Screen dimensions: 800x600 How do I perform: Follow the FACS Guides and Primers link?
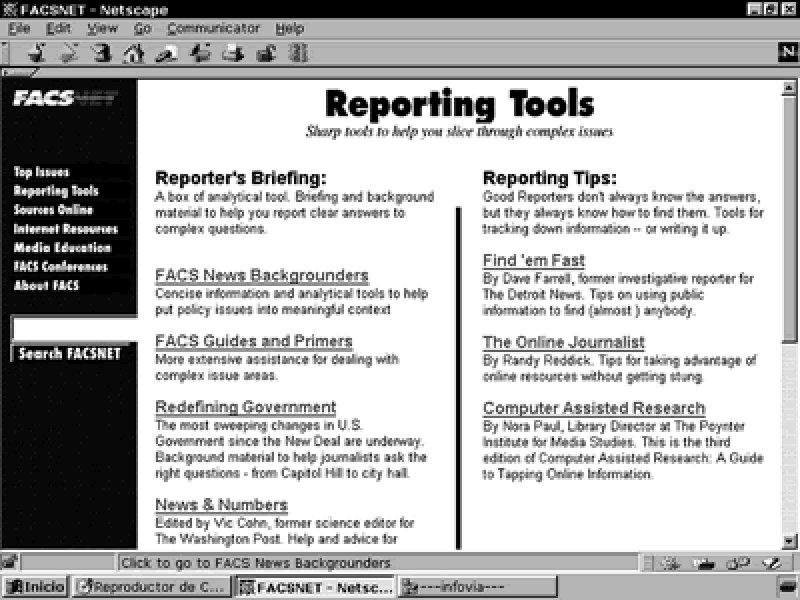coord(254,341)
